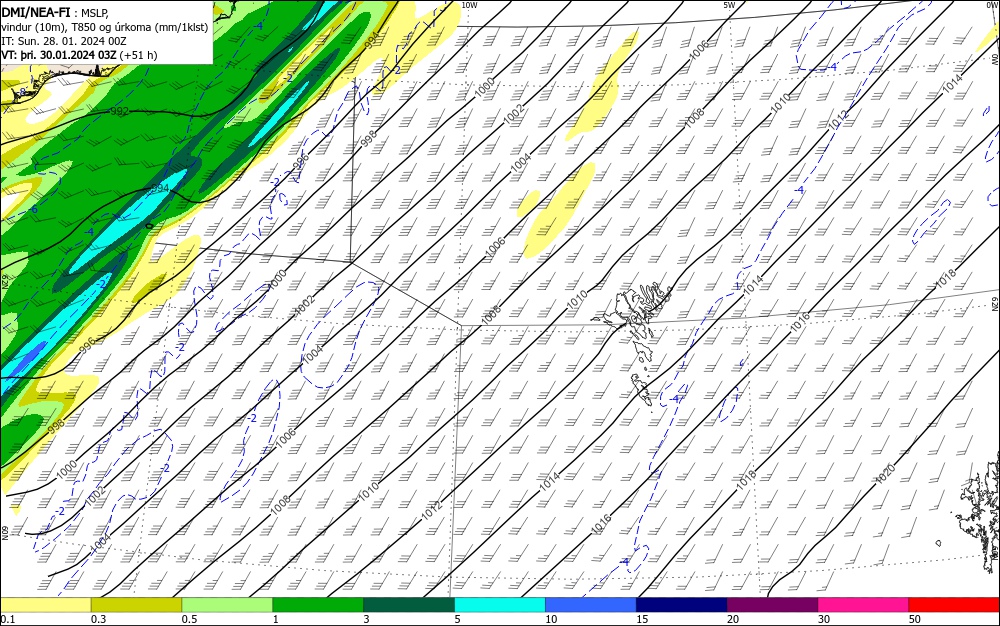Click the legend value '20'
Image resolution: width=1000 pixels, height=626 pixels.
pyautogui.click(x=733, y=619)
